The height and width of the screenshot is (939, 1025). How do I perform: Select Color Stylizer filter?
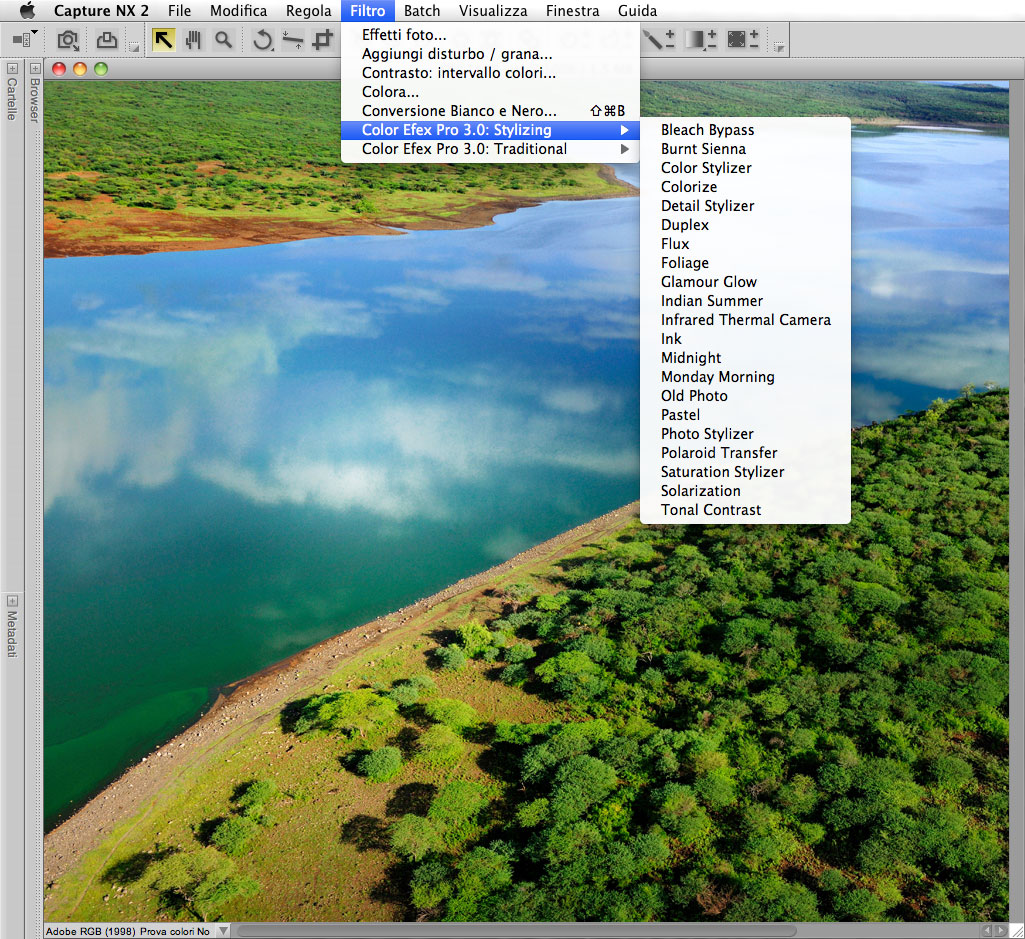pos(745,168)
